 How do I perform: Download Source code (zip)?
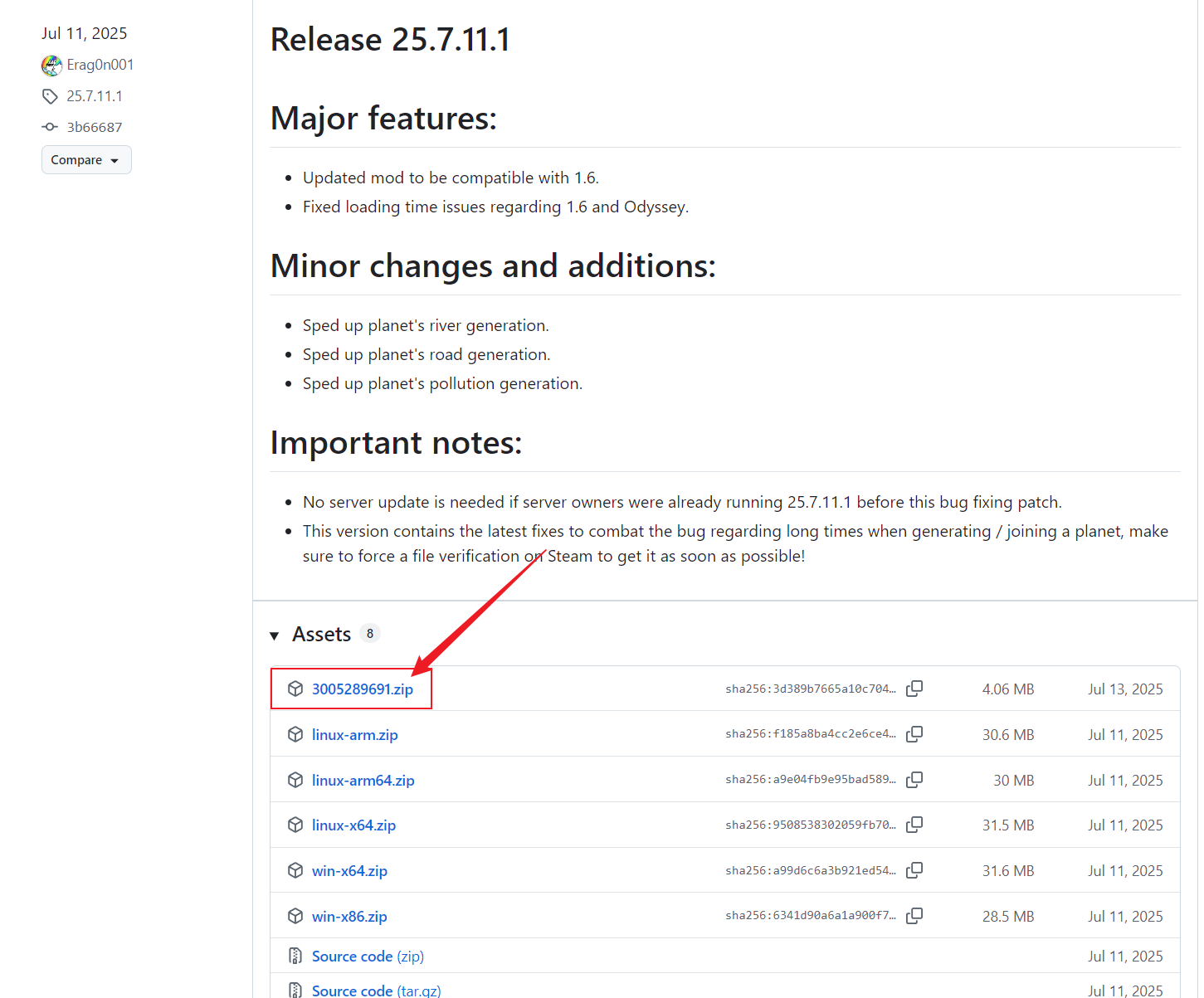(x=368, y=957)
